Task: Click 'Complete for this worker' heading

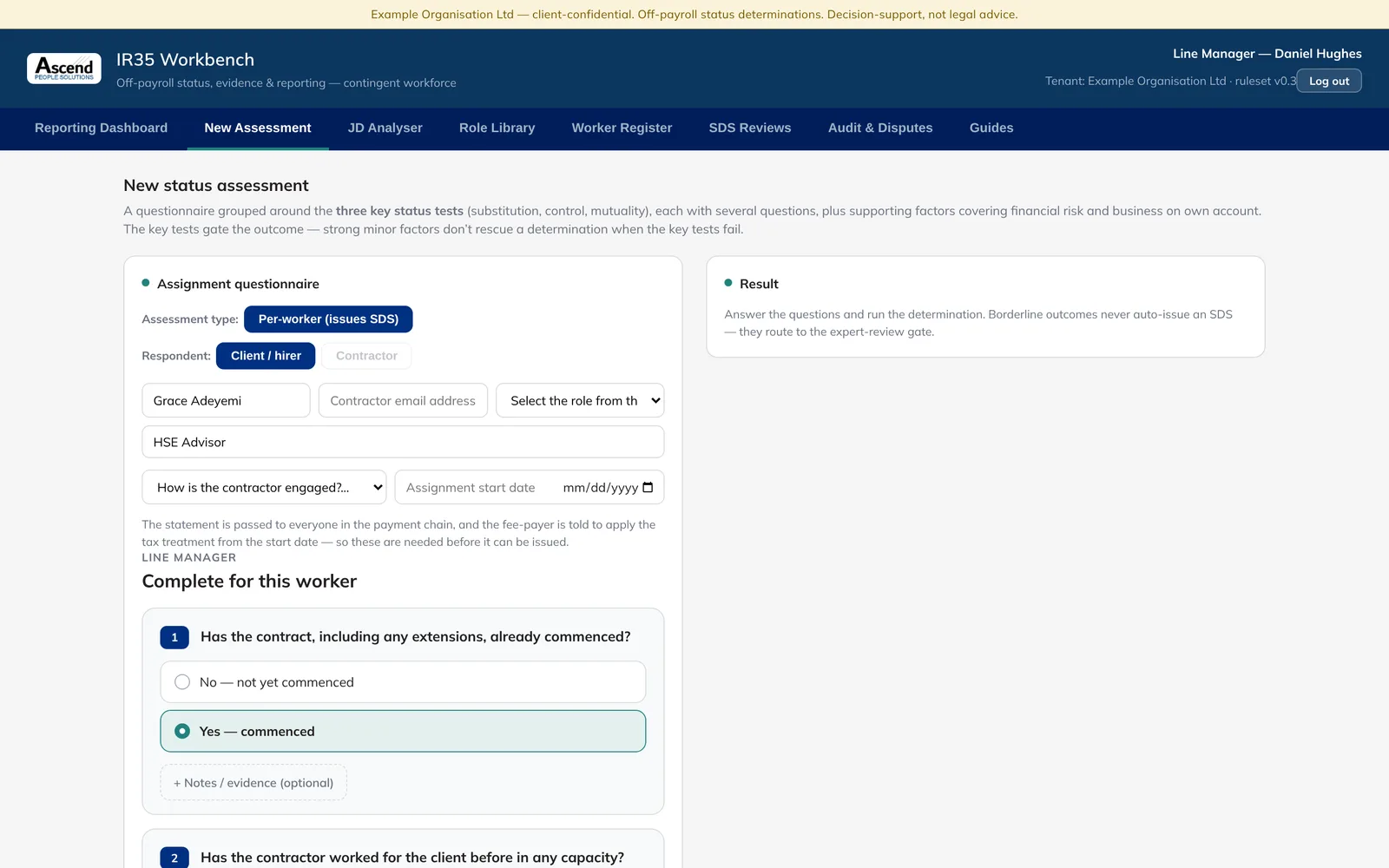Action: 249,582
